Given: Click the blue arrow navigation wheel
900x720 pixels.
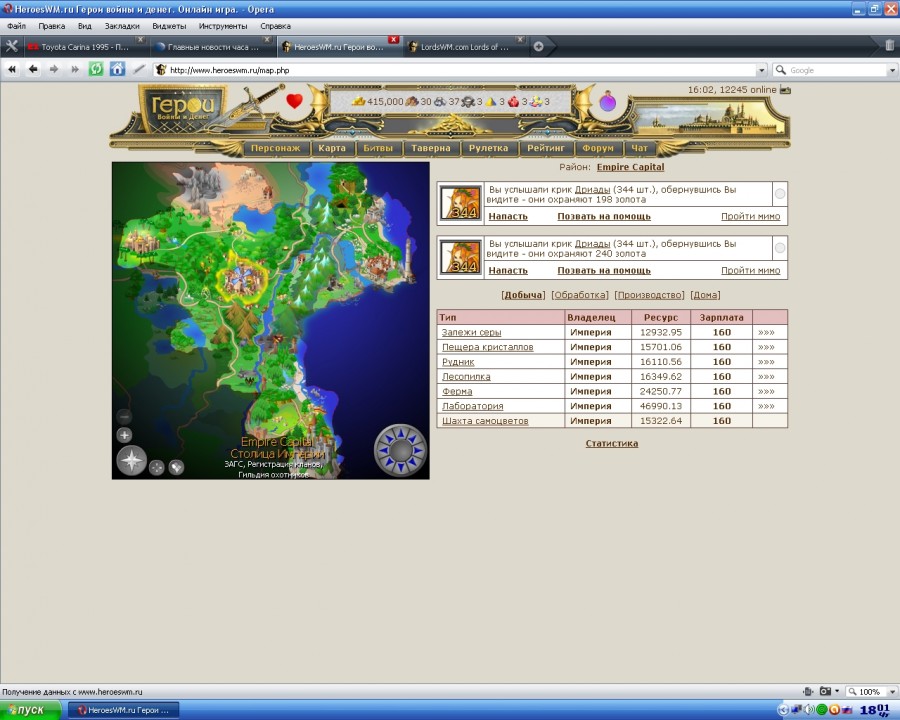Looking at the screenshot, I should click(x=401, y=451).
